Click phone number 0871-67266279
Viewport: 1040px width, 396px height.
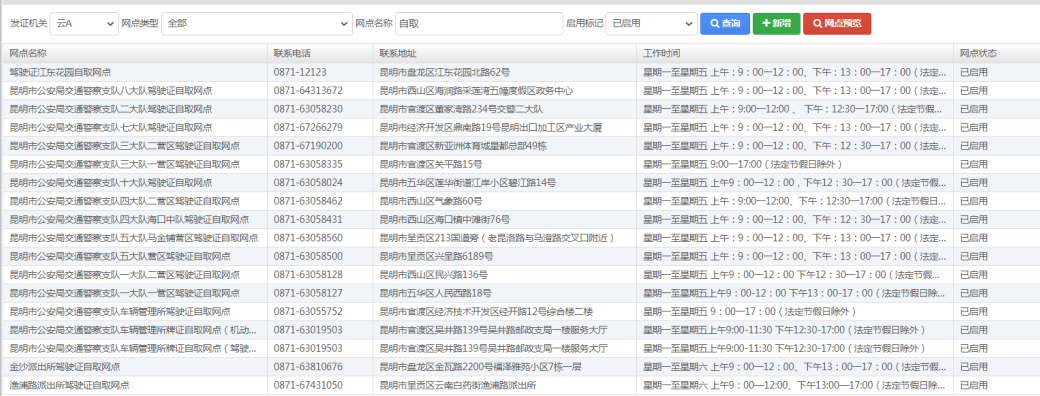click(308, 127)
